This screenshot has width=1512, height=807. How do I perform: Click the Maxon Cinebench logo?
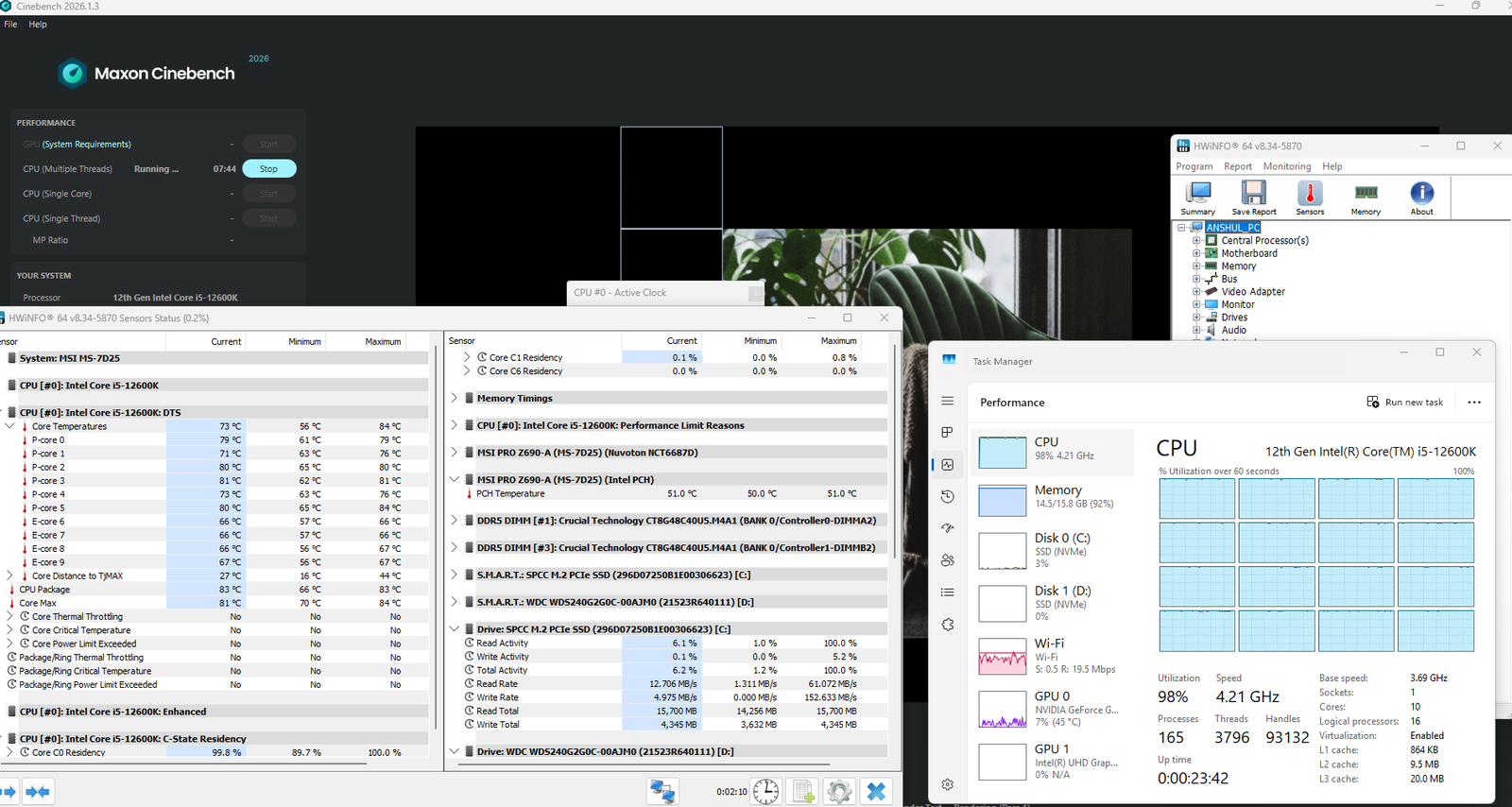pyautogui.click(x=146, y=74)
